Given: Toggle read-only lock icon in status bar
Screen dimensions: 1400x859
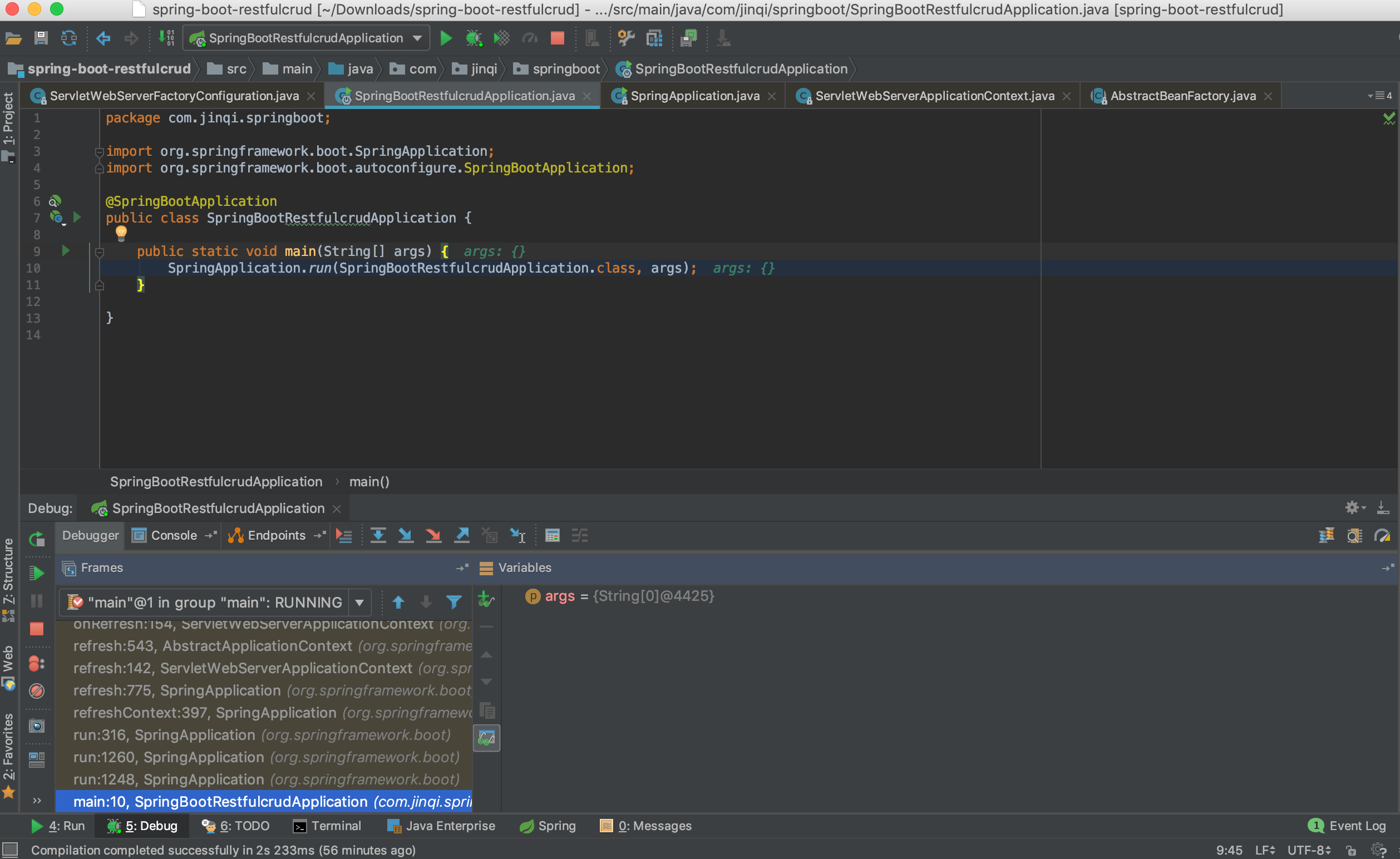Looking at the screenshot, I should [x=1352, y=850].
